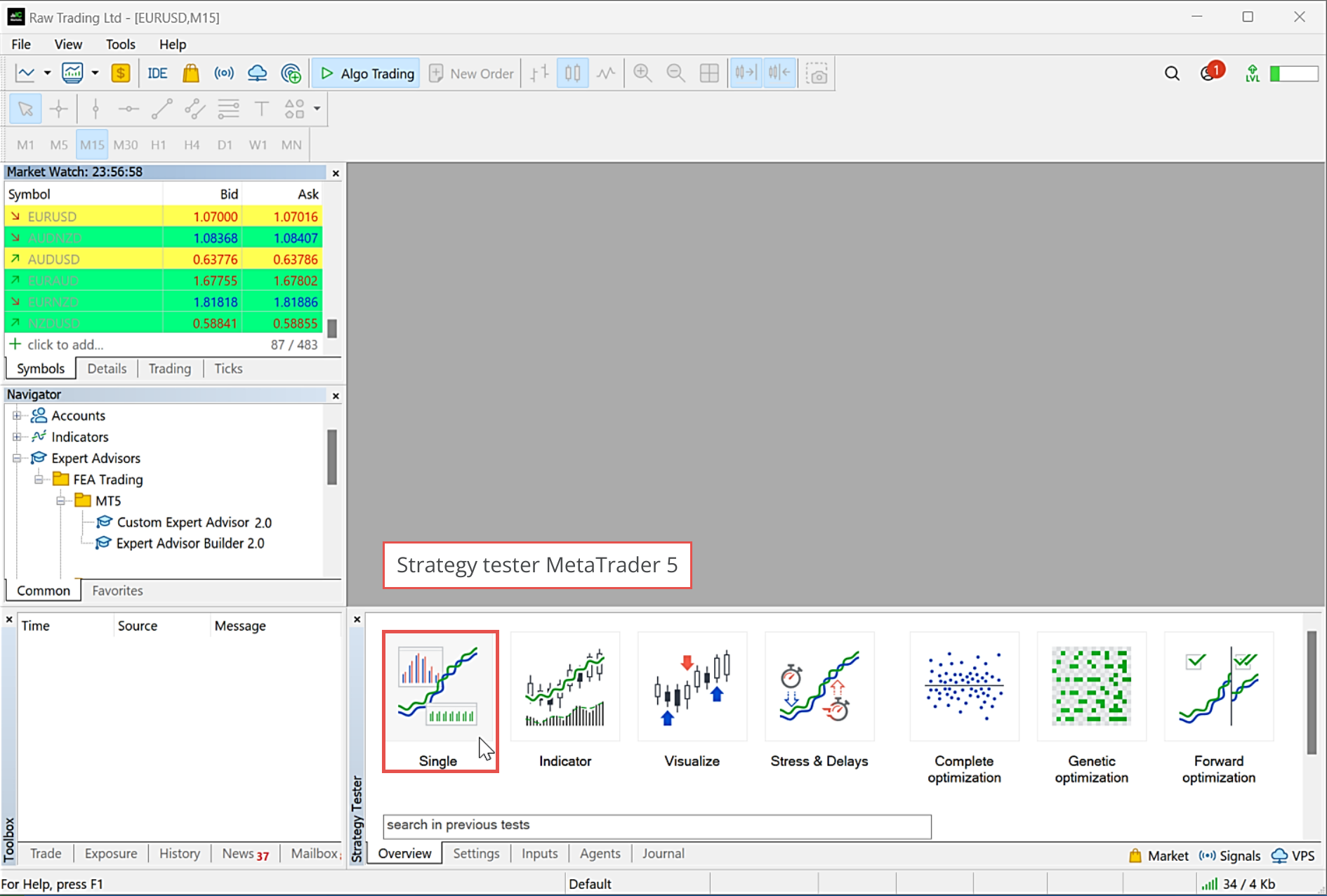Select the equidistant channel tool
The height and width of the screenshot is (896, 1327).
(195, 109)
